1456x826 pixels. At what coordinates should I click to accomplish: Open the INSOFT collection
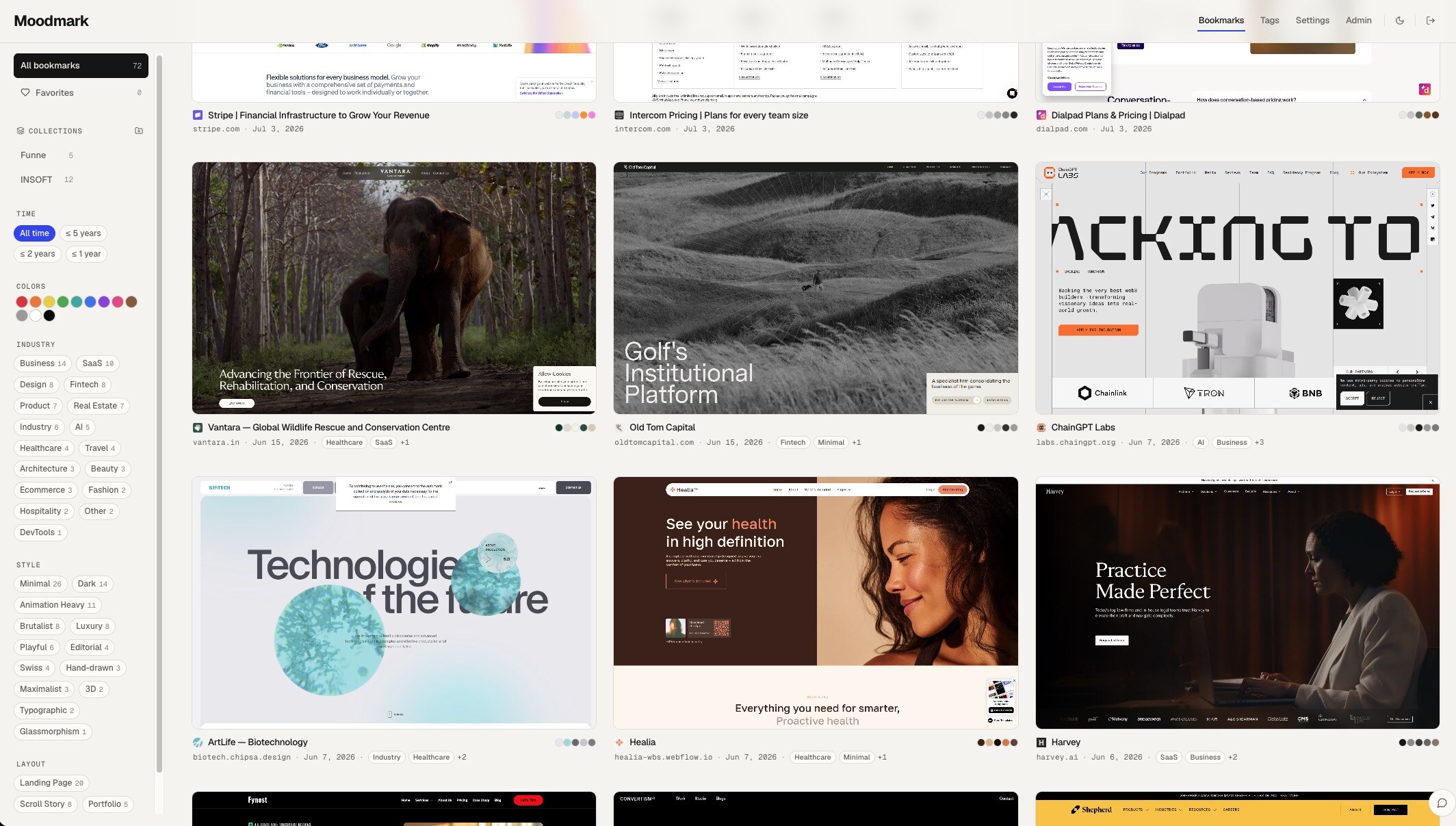(x=47, y=179)
